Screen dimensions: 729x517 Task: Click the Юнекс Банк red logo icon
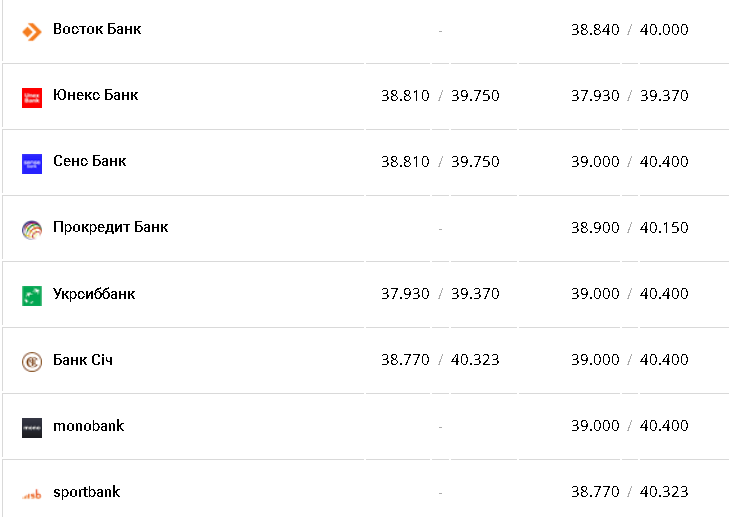pos(32,97)
